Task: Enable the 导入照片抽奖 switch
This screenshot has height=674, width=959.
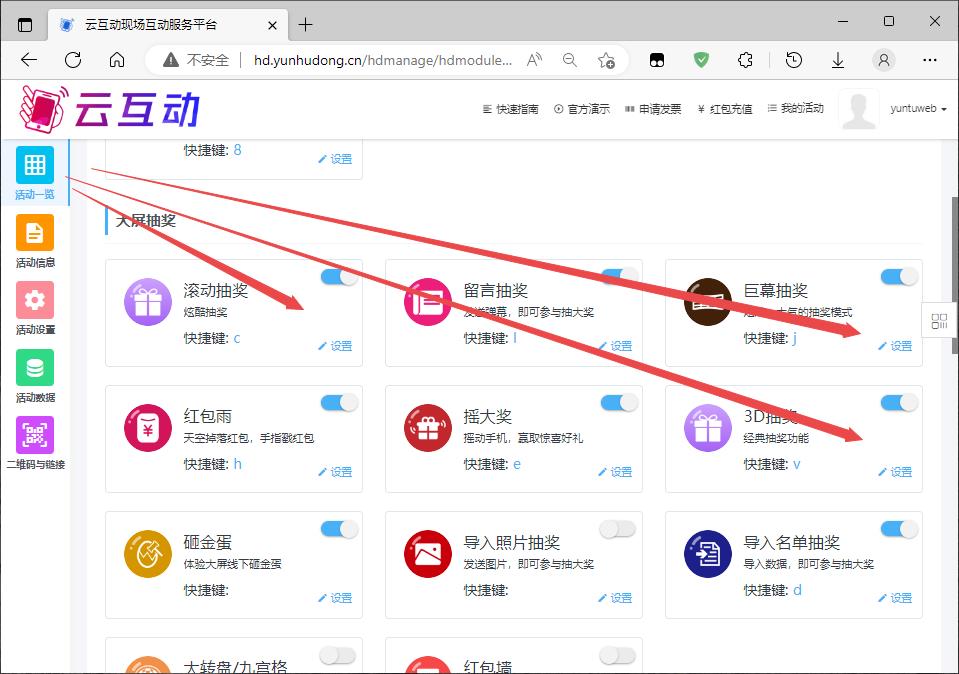Action: [618, 529]
